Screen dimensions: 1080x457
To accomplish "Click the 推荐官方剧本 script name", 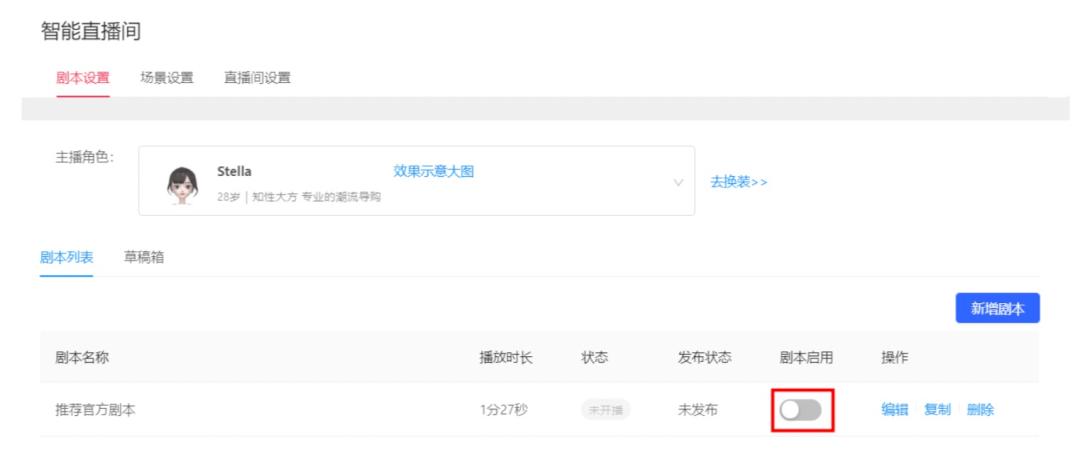I will 95,410.
